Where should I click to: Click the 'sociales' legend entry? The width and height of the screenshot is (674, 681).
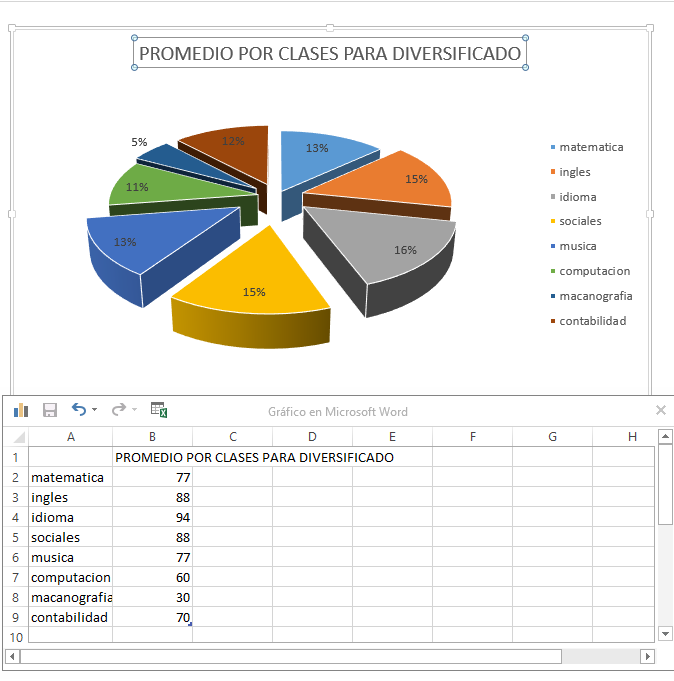576,221
